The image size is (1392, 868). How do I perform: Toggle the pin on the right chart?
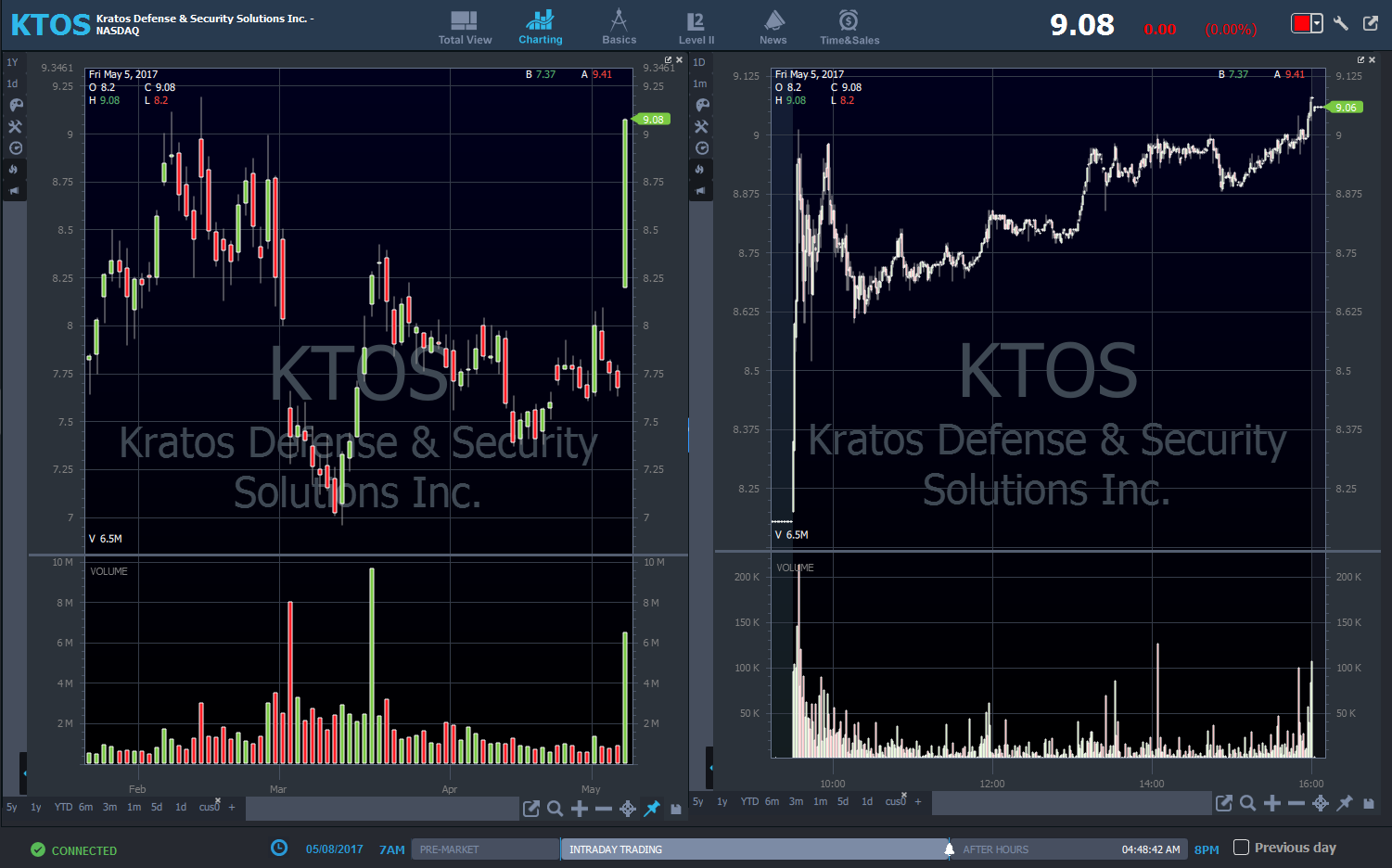(x=1345, y=803)
